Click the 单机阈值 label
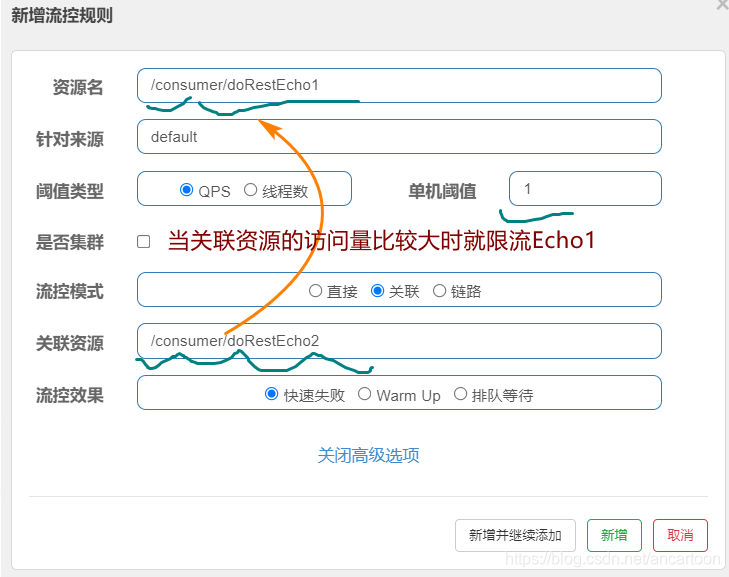Image resolution: width=729 pixels, height=577 pixels. point(442,191)
